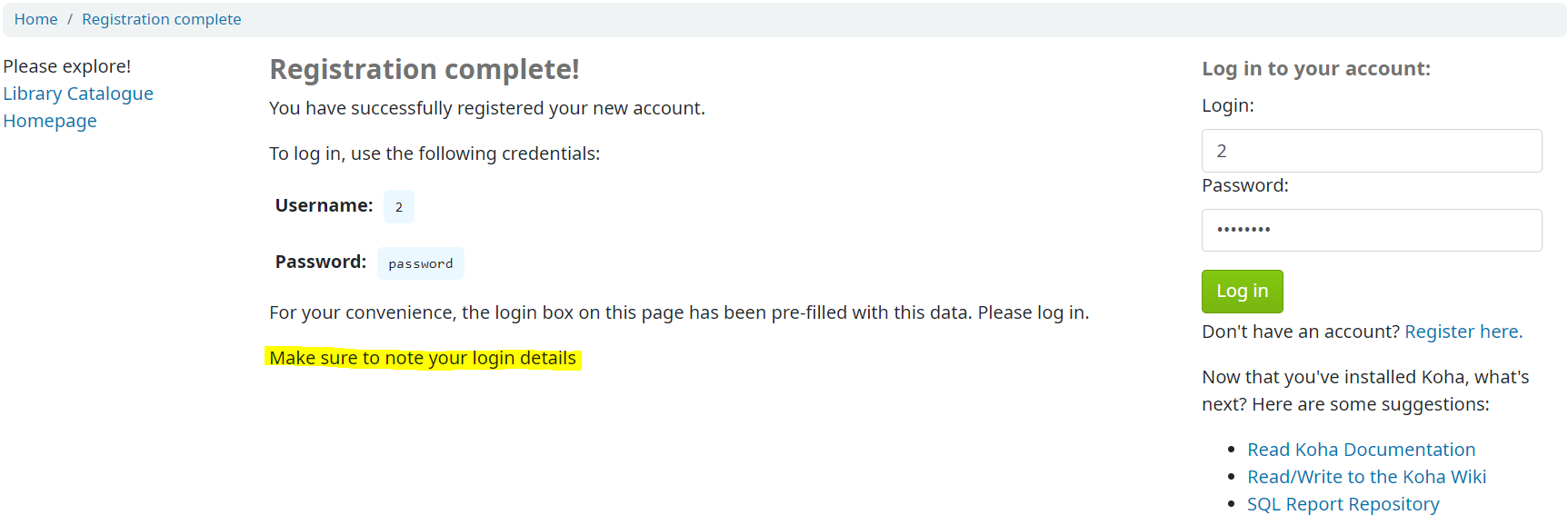Open the SQL Report Repository link
Image resolution: width=1568 pixels, height=525 pixels.
[1343, 504]
